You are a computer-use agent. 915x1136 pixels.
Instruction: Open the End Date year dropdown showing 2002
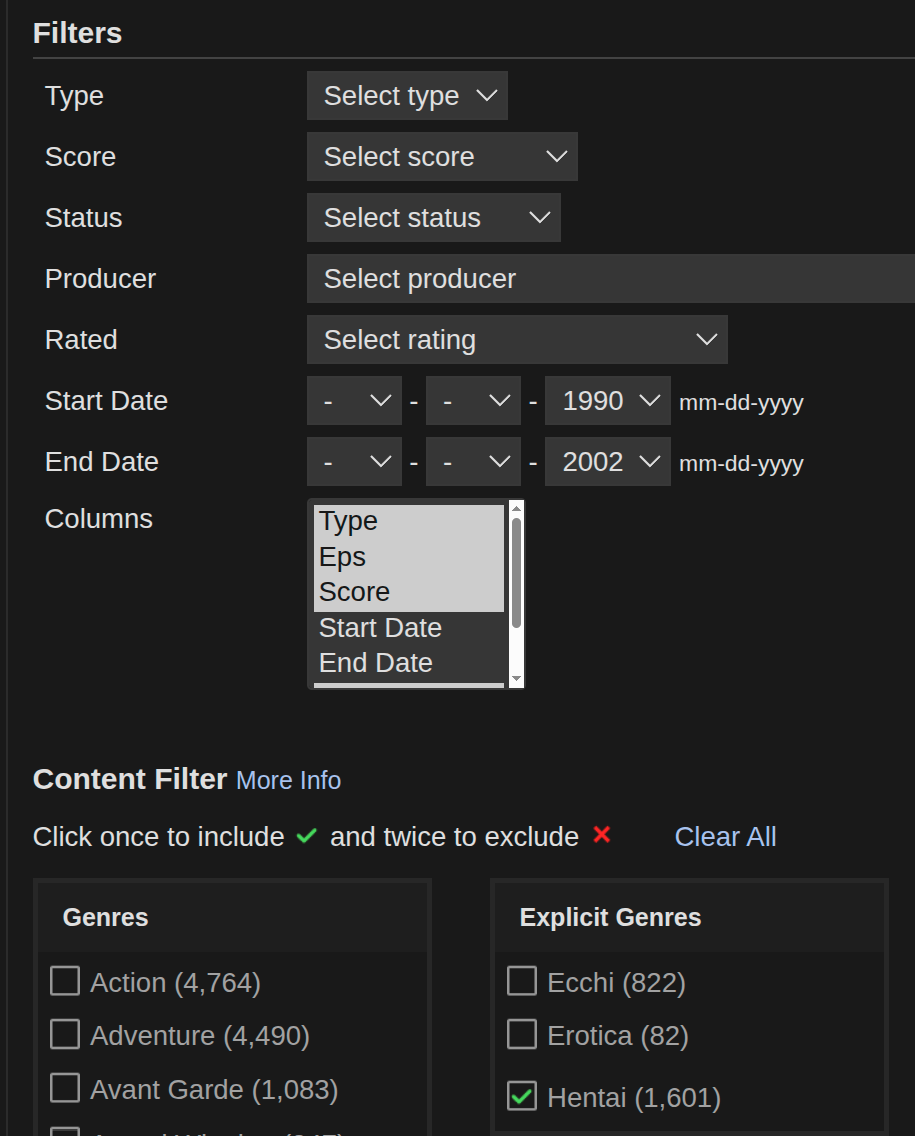(607, 462)
